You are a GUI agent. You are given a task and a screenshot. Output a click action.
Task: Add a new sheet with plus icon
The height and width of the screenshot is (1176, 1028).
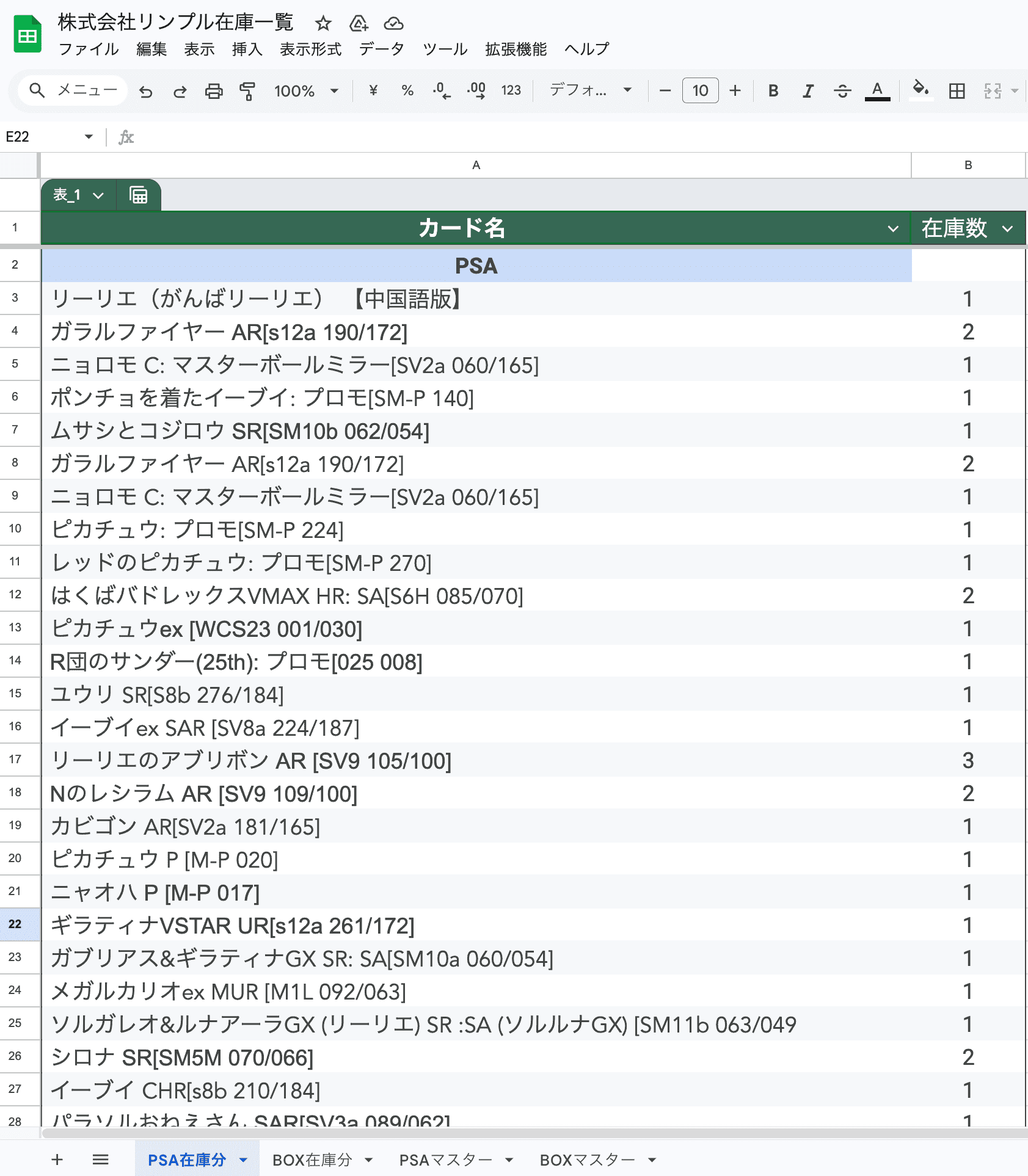(57, 1160)
